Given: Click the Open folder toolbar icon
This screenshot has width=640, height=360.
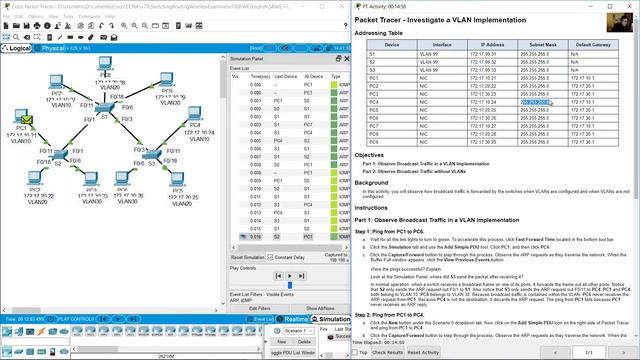Looking at the screenshot, I should (x=16, y=26).
